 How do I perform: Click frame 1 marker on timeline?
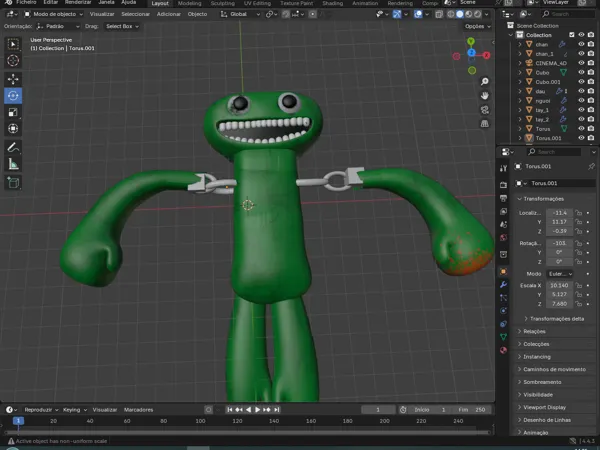tap(18, 421)
